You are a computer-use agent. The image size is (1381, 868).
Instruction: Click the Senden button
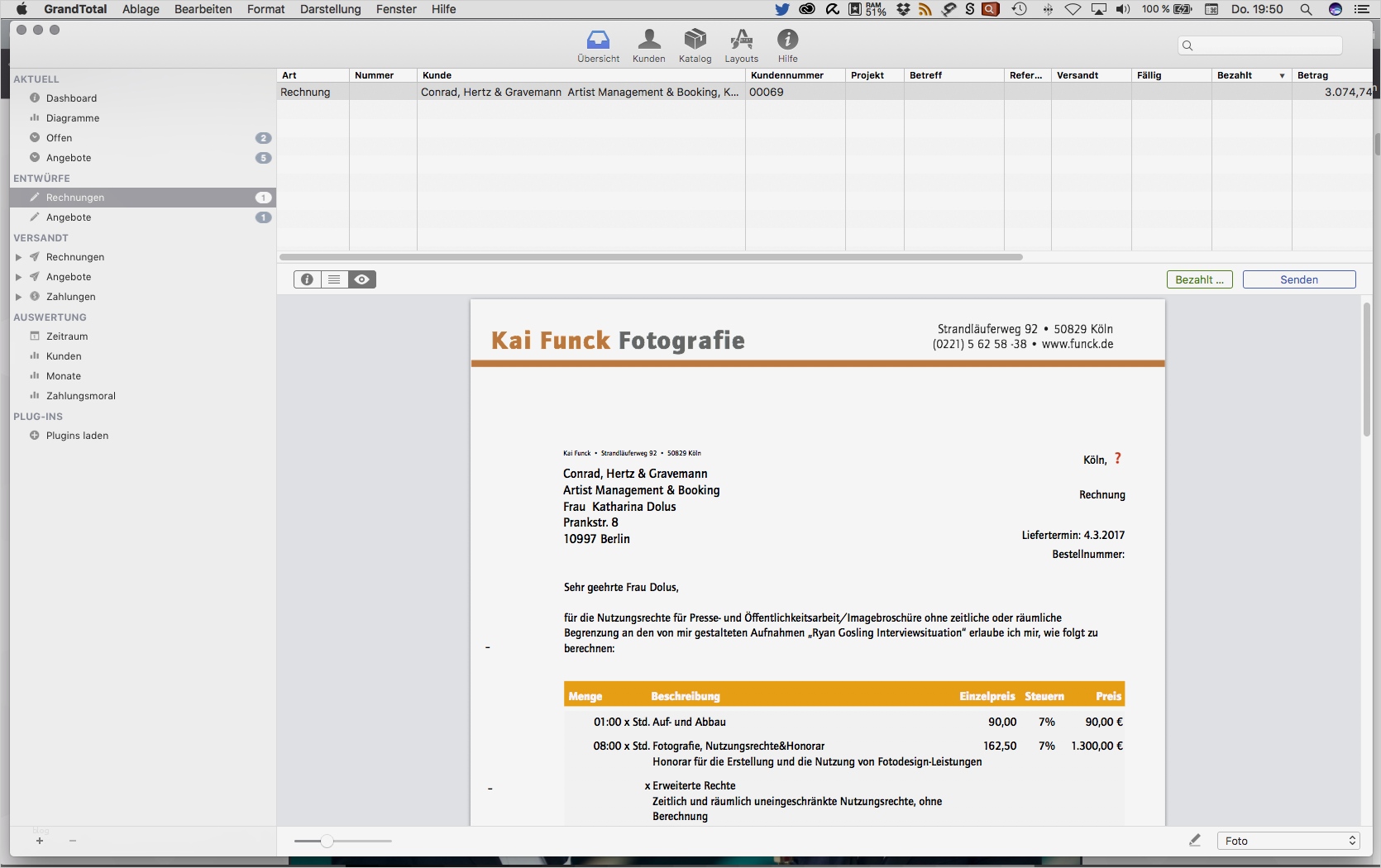[x=1299, y=279]
